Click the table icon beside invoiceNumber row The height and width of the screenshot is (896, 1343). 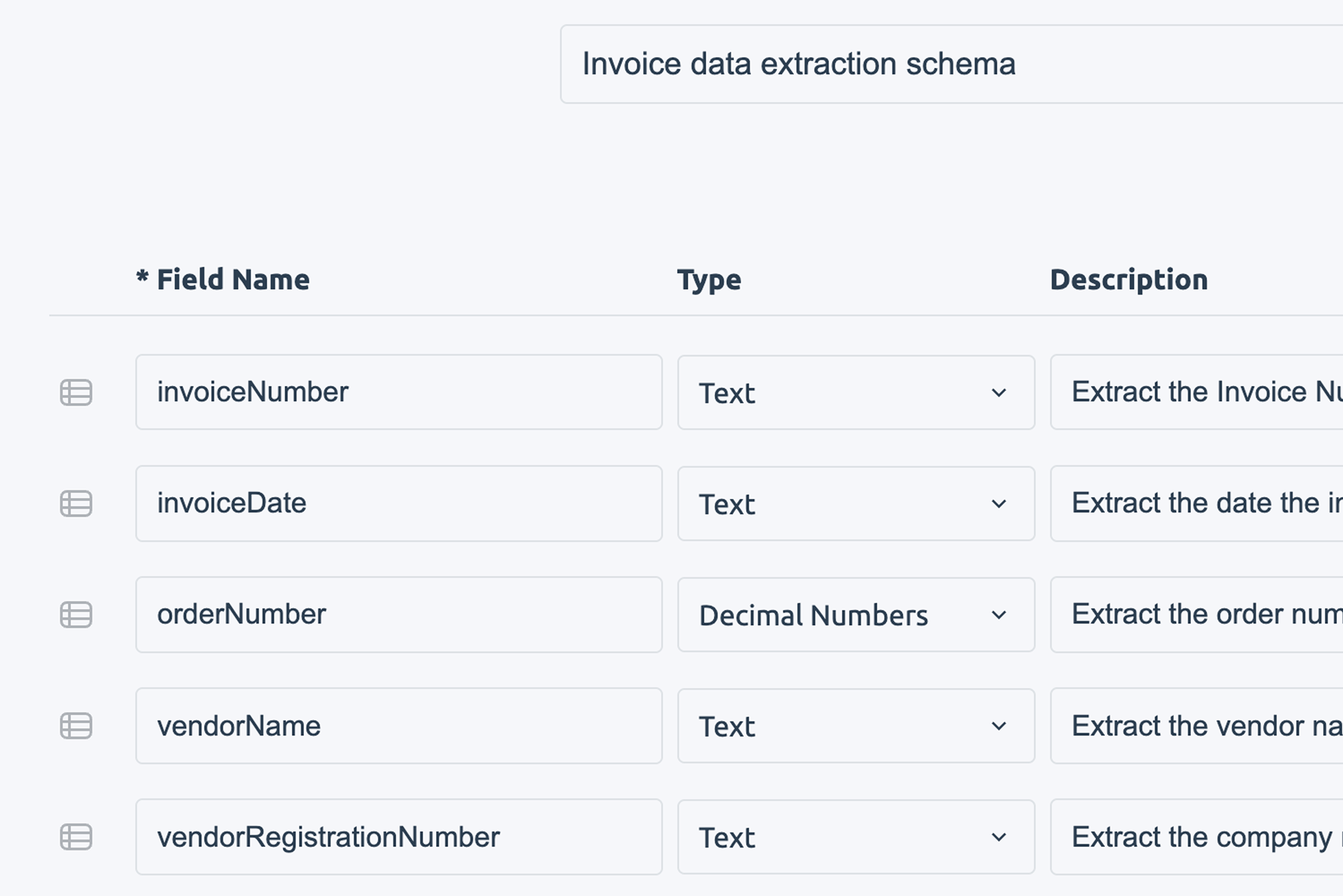[76, 392]
